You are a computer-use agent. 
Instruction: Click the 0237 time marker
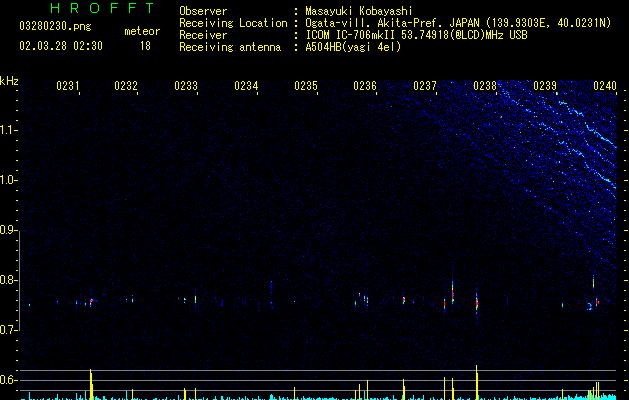[425, 86]
